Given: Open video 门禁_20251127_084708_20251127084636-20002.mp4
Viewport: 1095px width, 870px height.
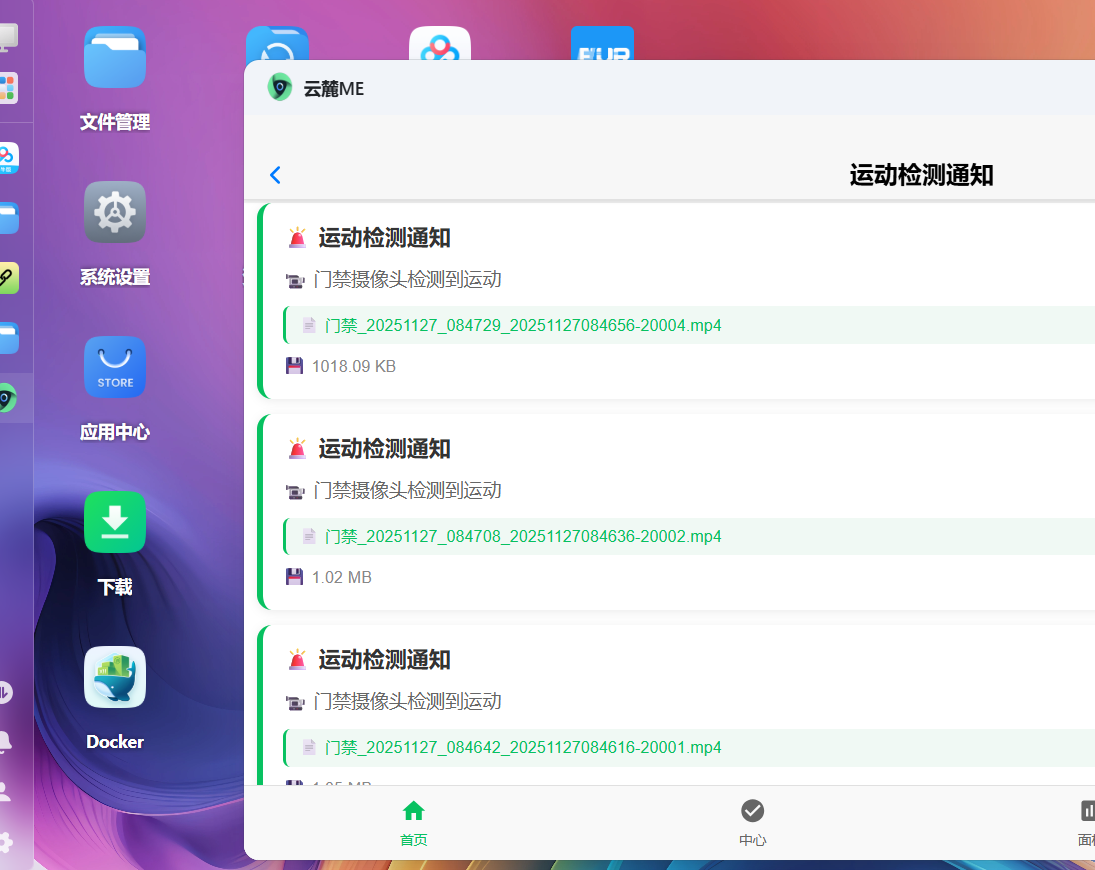Looking at the screenshot, I should point(523,536).
